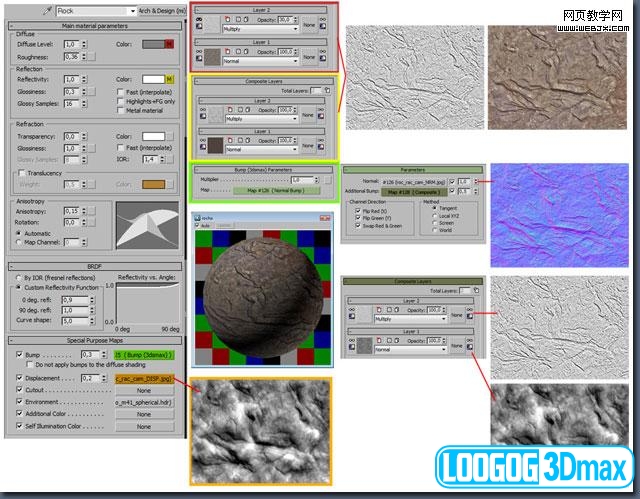Uncheck the Bump map checkbox
Viewport: 640px width, 499px height.
pyautogui.click(x=19, y=355)
